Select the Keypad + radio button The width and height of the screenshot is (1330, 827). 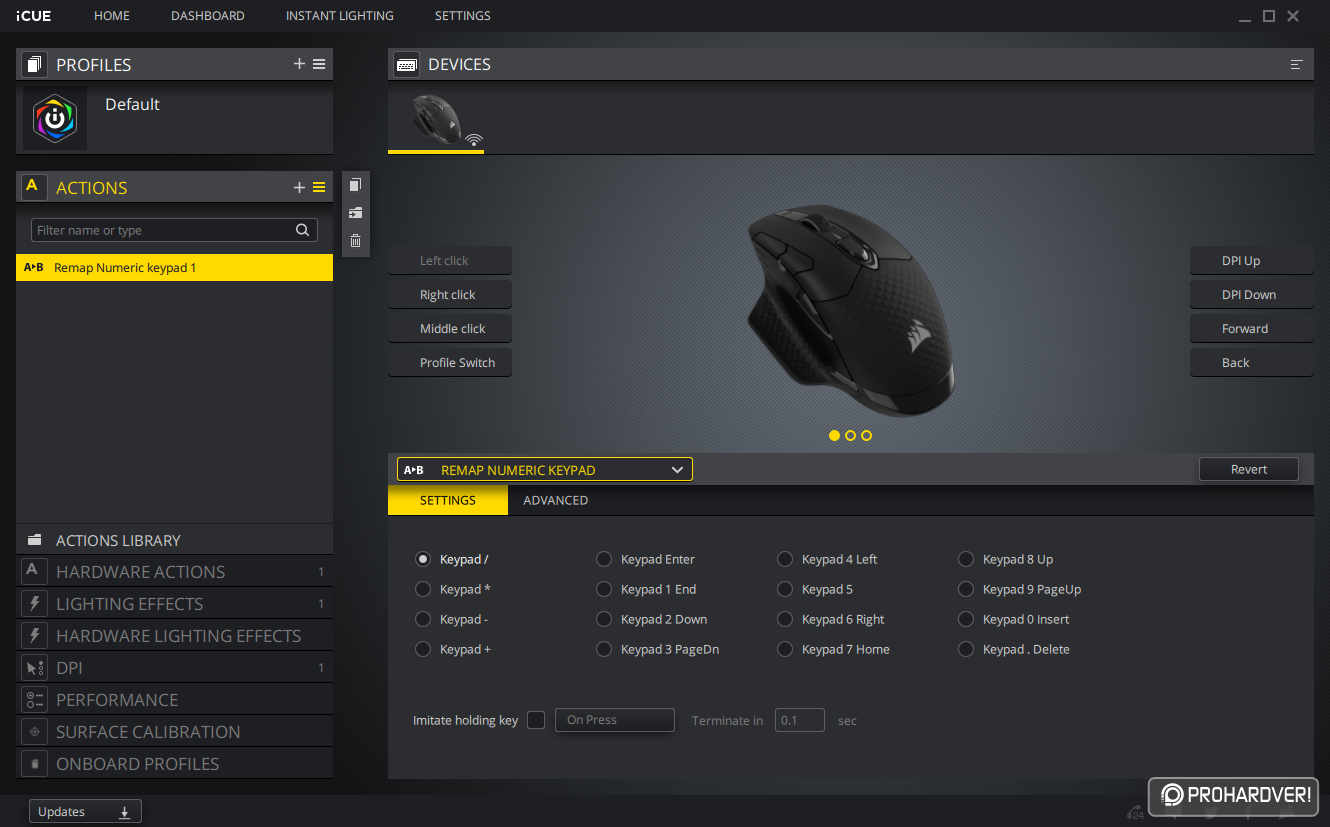tap(423, 649)
